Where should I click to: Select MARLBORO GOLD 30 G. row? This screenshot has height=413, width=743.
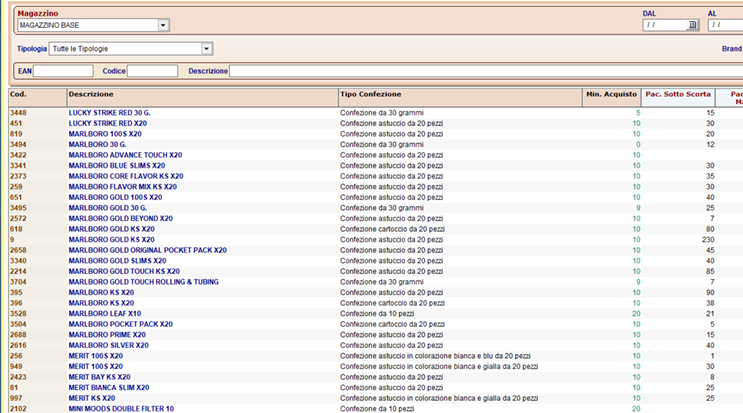376,208
